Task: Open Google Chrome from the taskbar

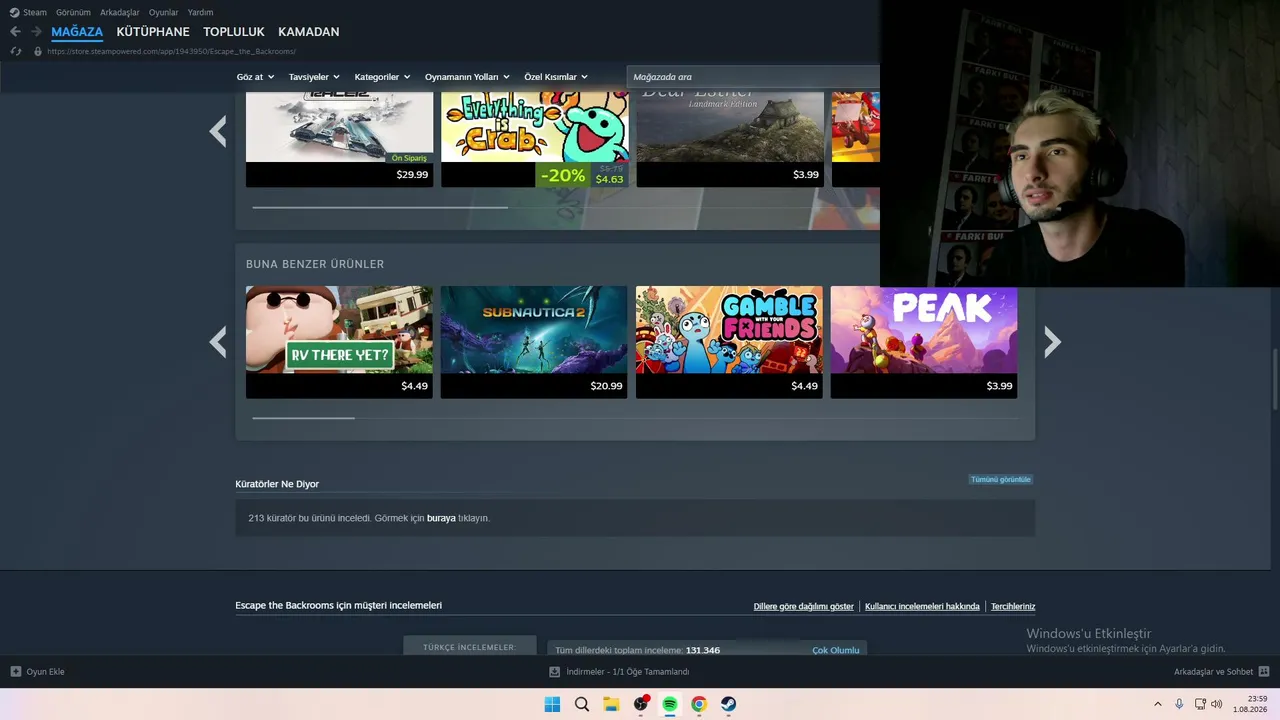Action: (699, 704)
